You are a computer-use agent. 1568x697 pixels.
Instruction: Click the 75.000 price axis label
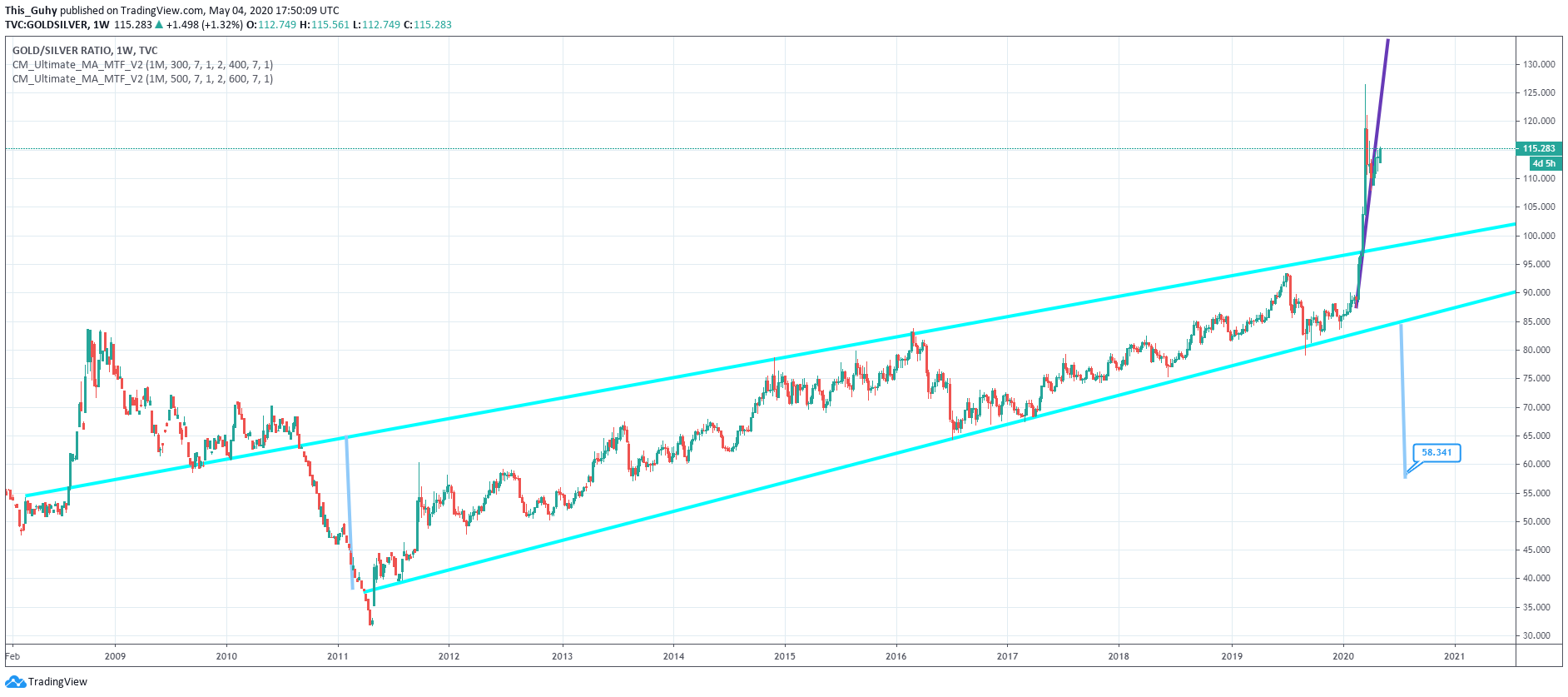pos(1539,378)
